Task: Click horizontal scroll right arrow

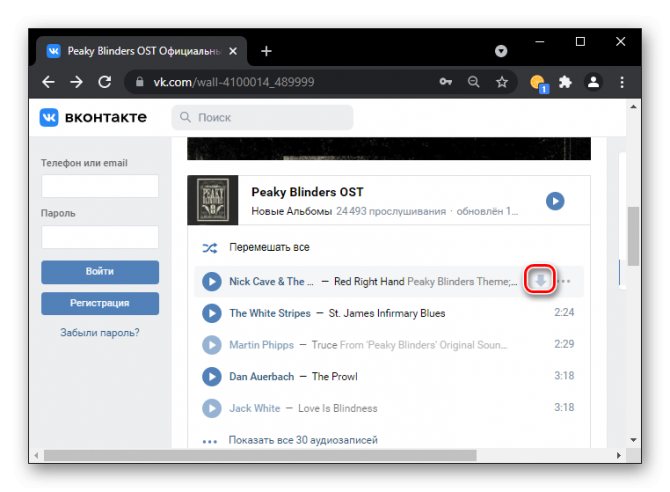Action: coord(618,456)
